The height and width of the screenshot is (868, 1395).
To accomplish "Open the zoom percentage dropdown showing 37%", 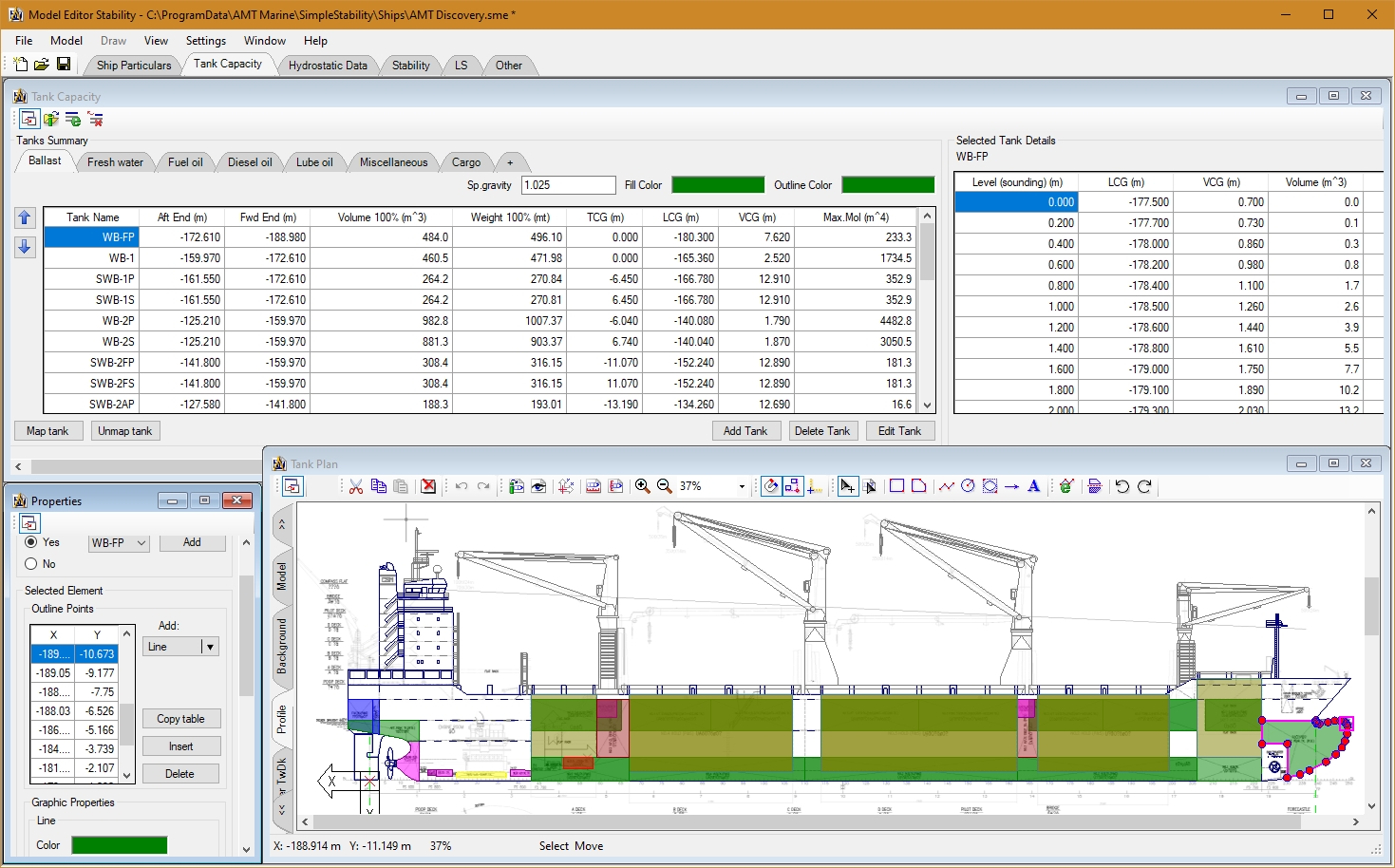I will [742, 486].
